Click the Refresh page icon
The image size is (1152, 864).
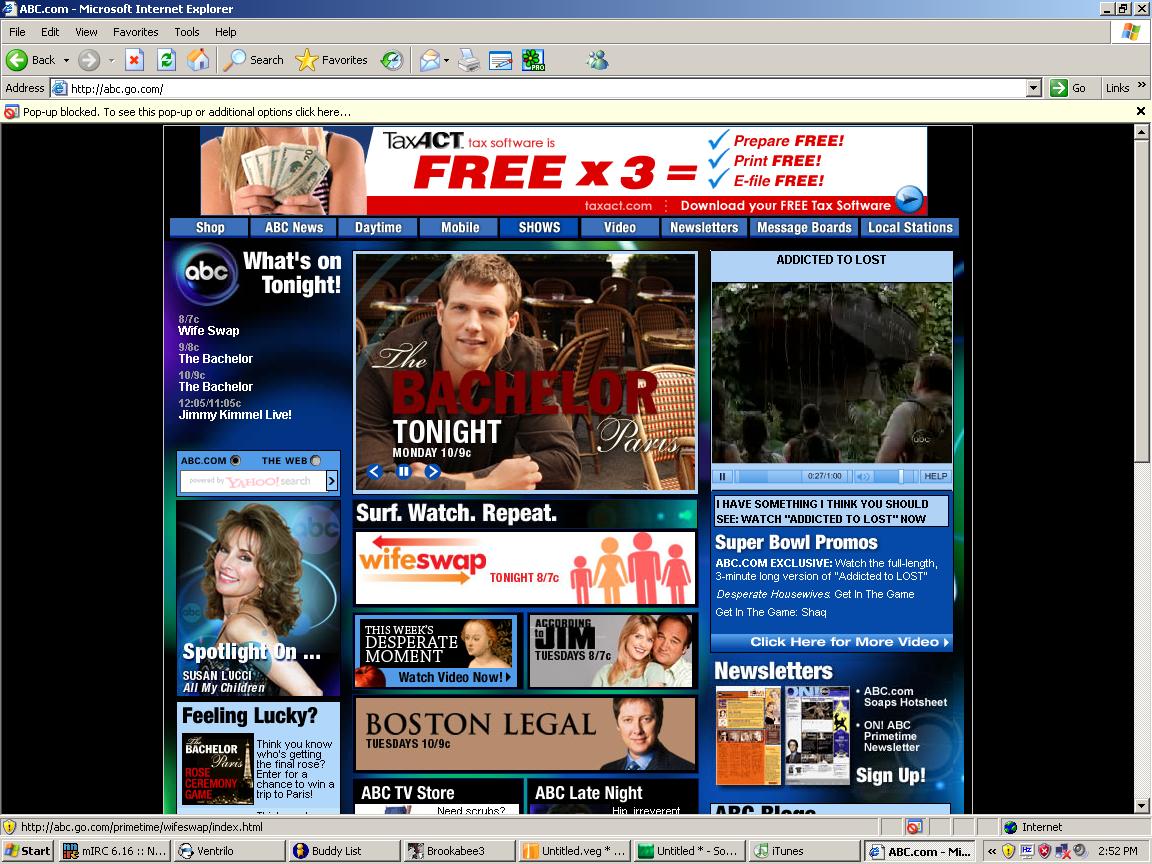pyautogui.click(x=166, y=60)
